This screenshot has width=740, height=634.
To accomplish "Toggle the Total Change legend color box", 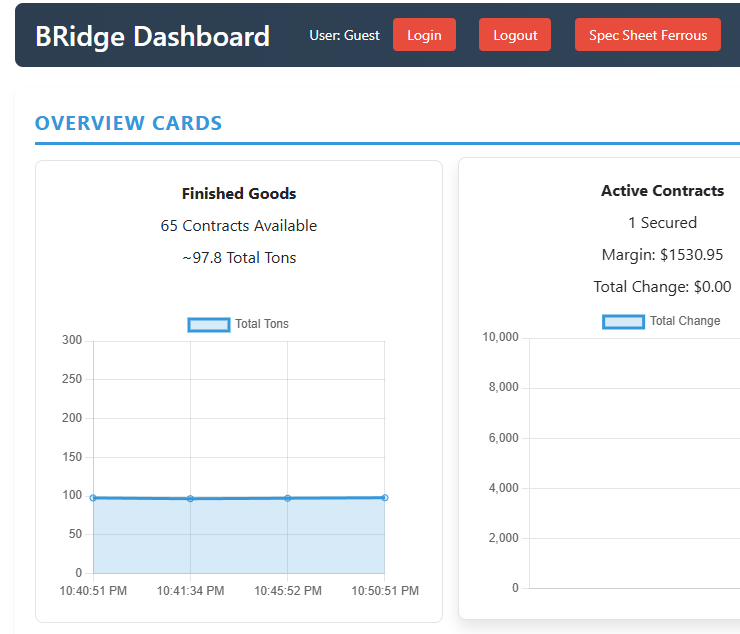I will [x=623, y=321].
